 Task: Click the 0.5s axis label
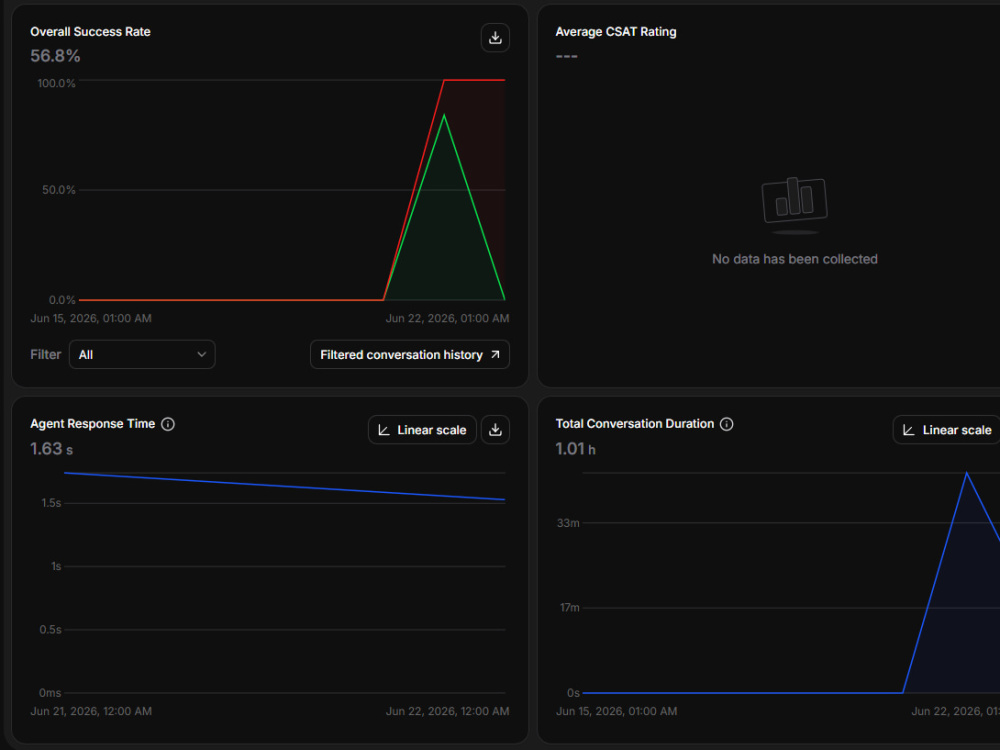click(50, 629)
